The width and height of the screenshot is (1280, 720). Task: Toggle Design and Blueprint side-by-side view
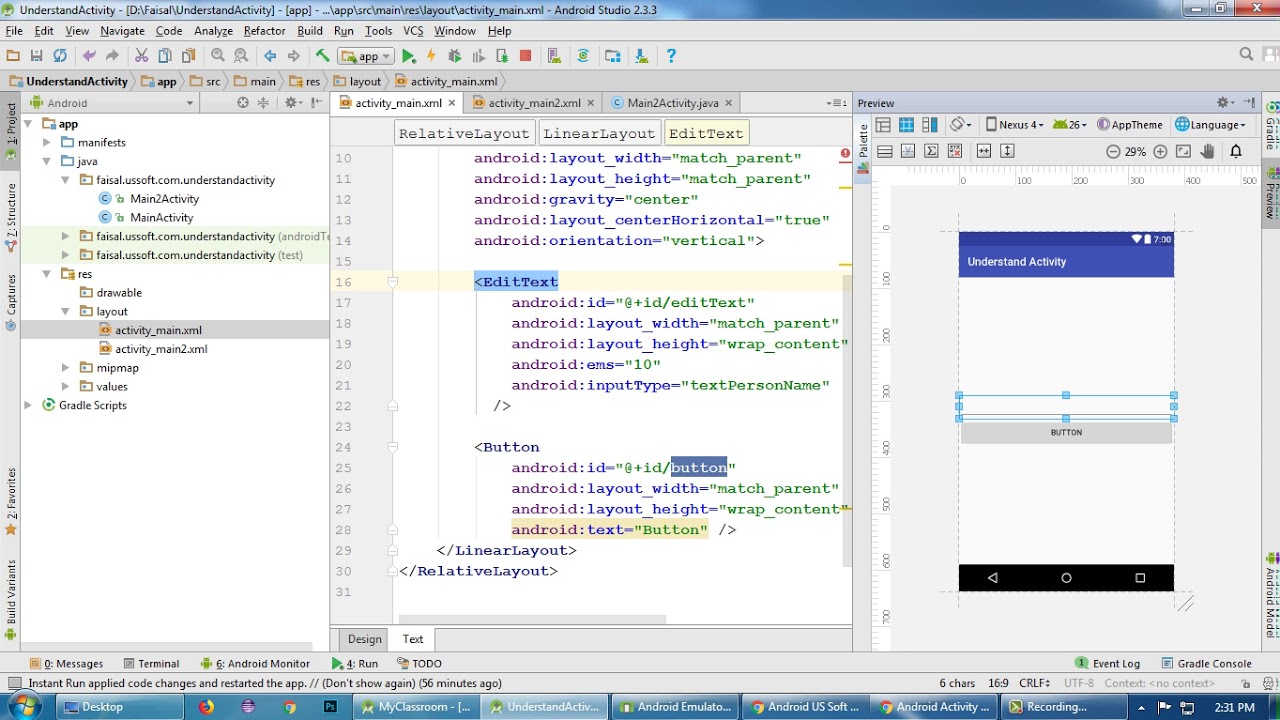point(930,125)
